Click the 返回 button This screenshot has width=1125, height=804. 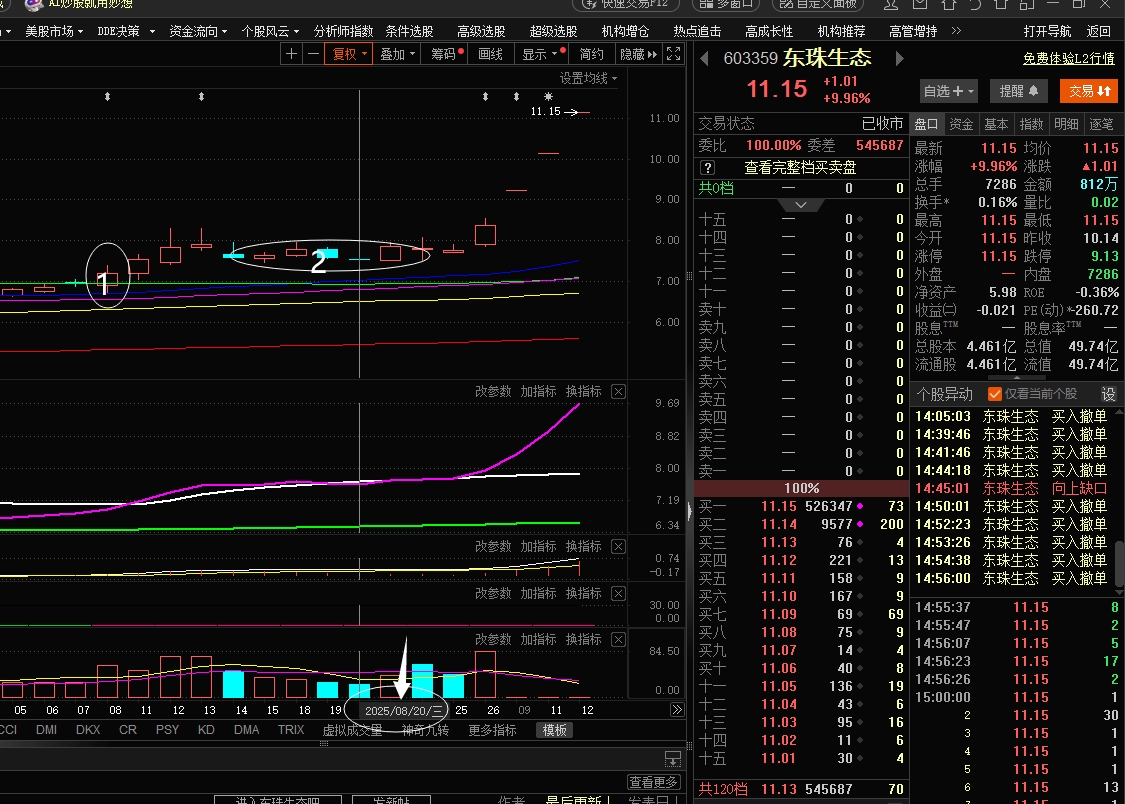1098,32
